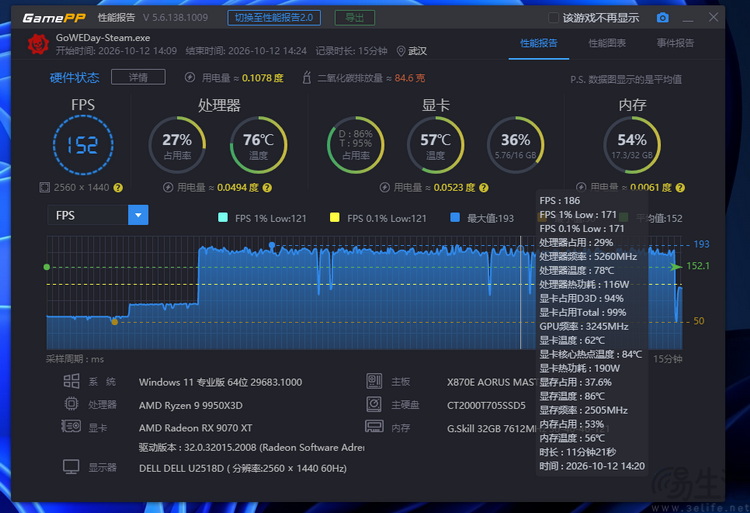The height and width of the screenshot is (513, 750).
Task: Click the GoWEDay-Steam.exe title text
Action: pyautogui.click(x=103, y=38)
